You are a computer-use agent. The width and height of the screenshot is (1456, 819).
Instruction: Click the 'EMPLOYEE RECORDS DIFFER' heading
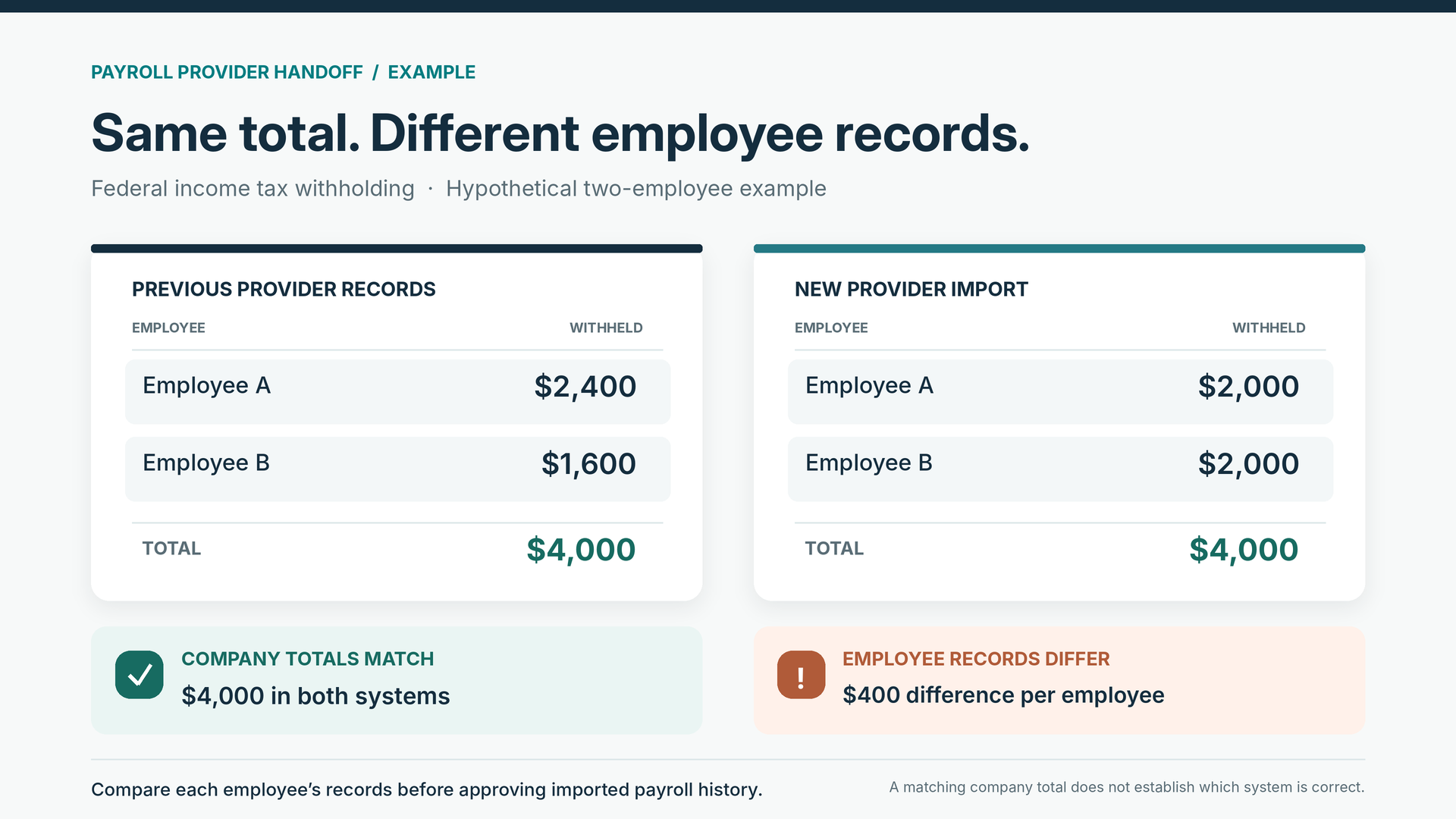(976, 658)
